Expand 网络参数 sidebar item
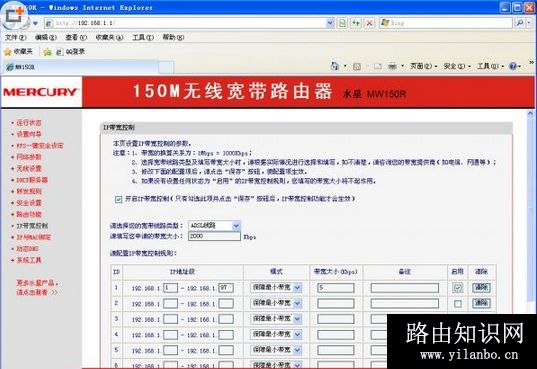 (29, 157)
